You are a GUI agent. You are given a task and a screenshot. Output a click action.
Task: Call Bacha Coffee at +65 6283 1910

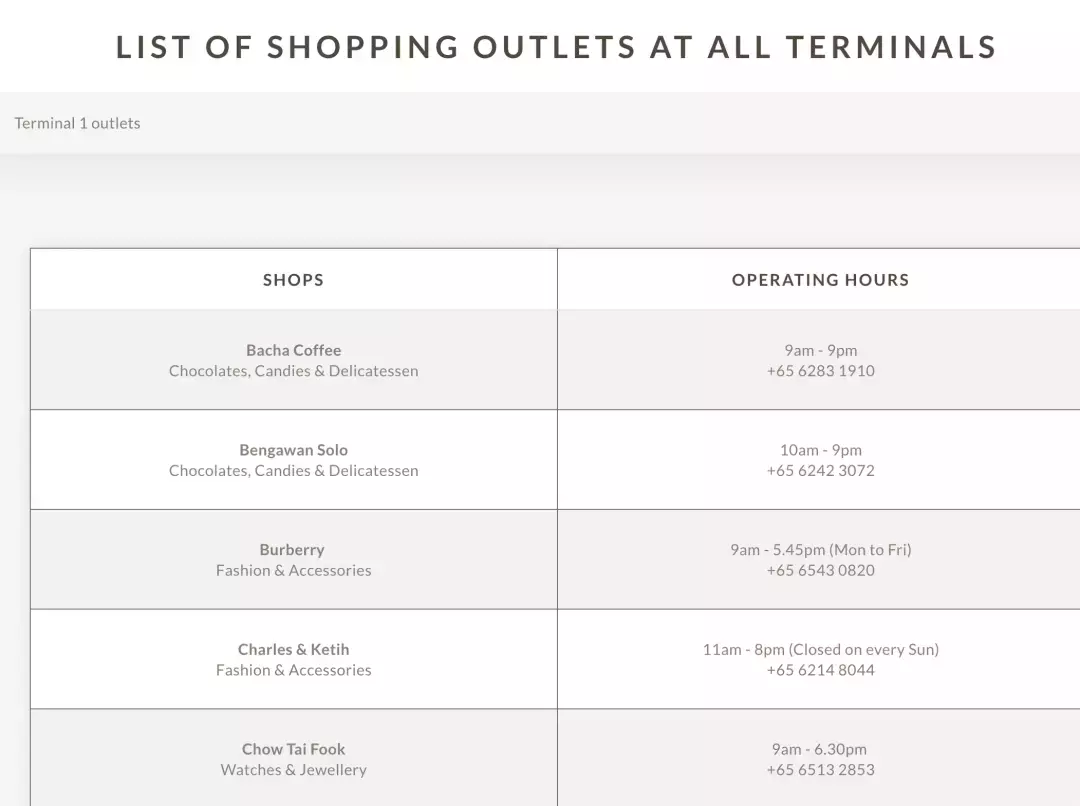click(x=820, y=371)
